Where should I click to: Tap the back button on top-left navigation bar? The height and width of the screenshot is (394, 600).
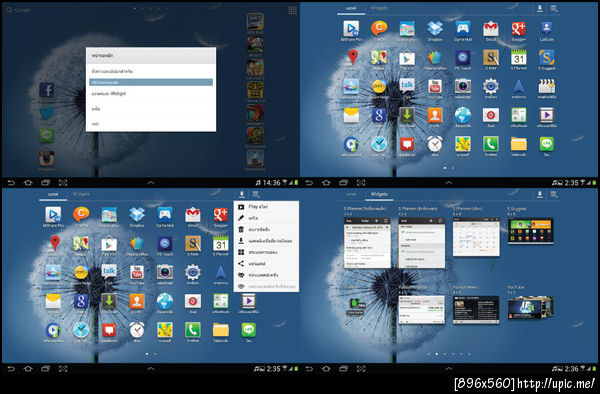click(11, 183)
